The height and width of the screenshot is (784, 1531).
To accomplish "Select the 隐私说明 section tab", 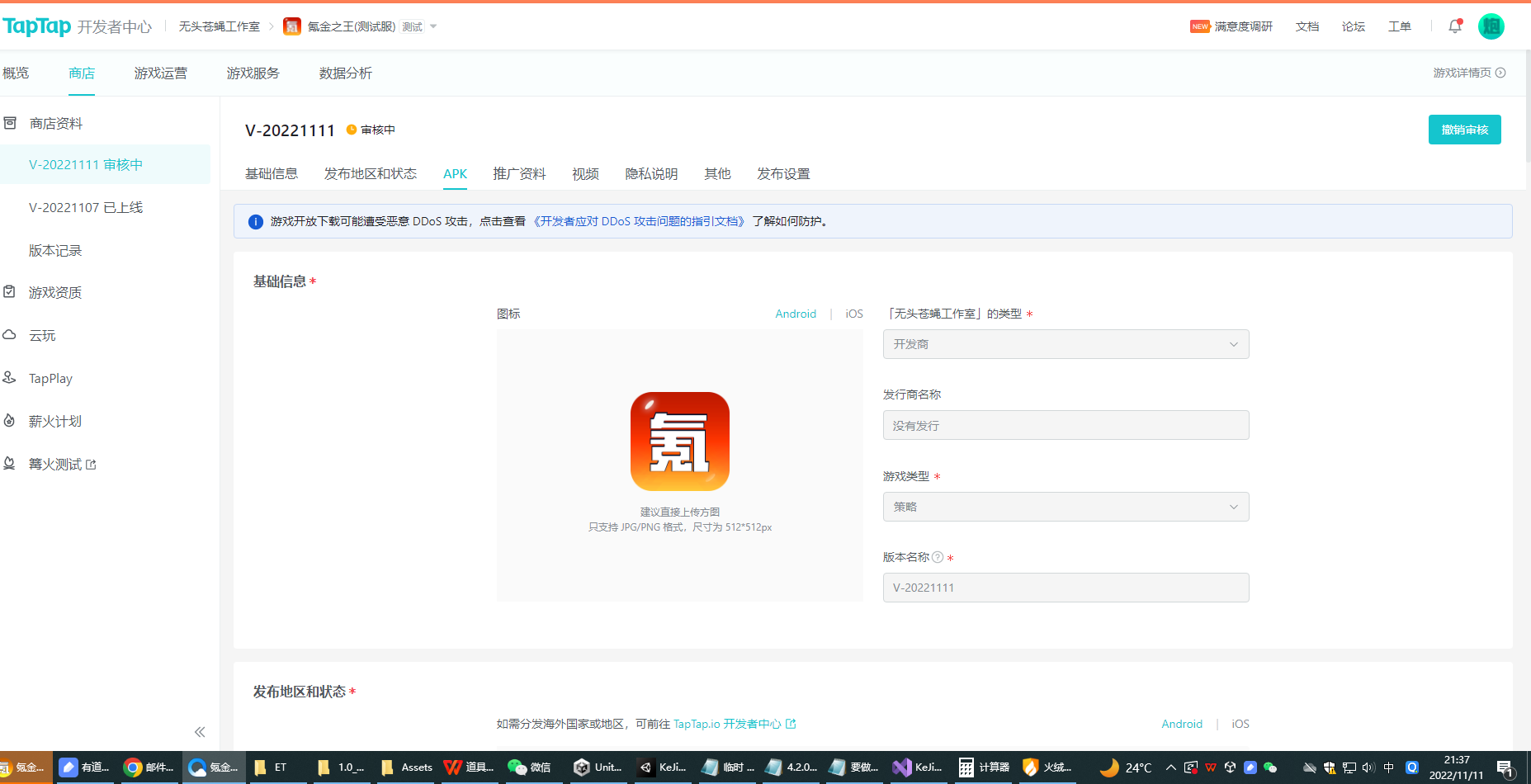I will [x=652, y=173].
